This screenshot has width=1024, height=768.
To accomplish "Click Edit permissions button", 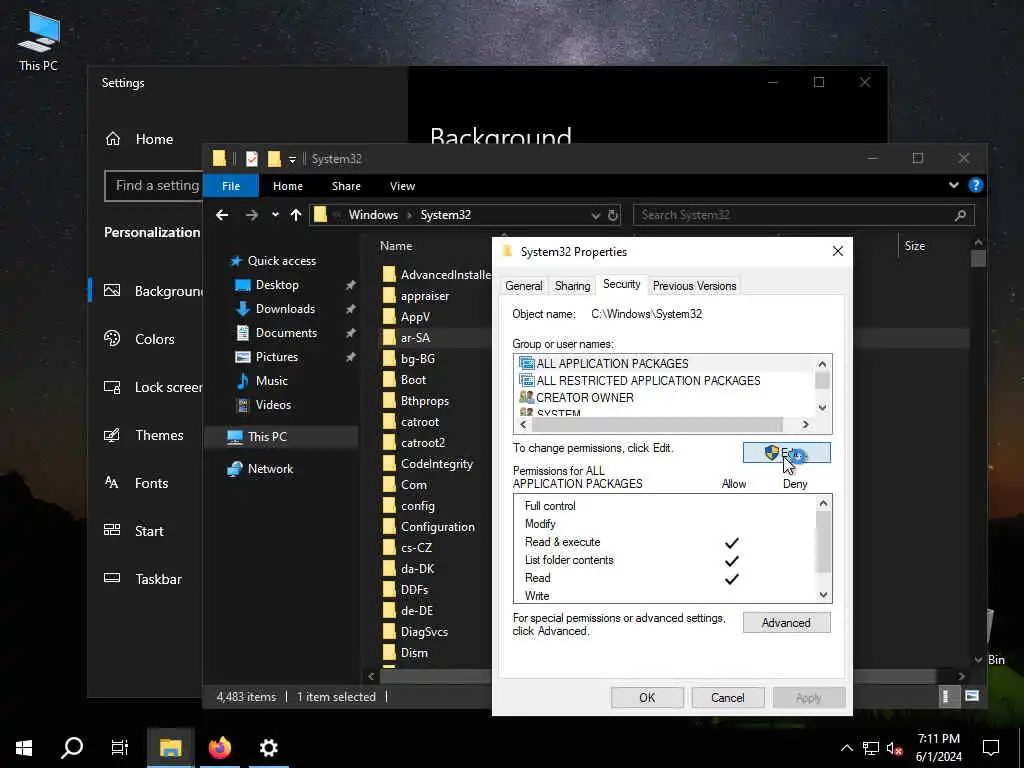I will click(786, 453).
